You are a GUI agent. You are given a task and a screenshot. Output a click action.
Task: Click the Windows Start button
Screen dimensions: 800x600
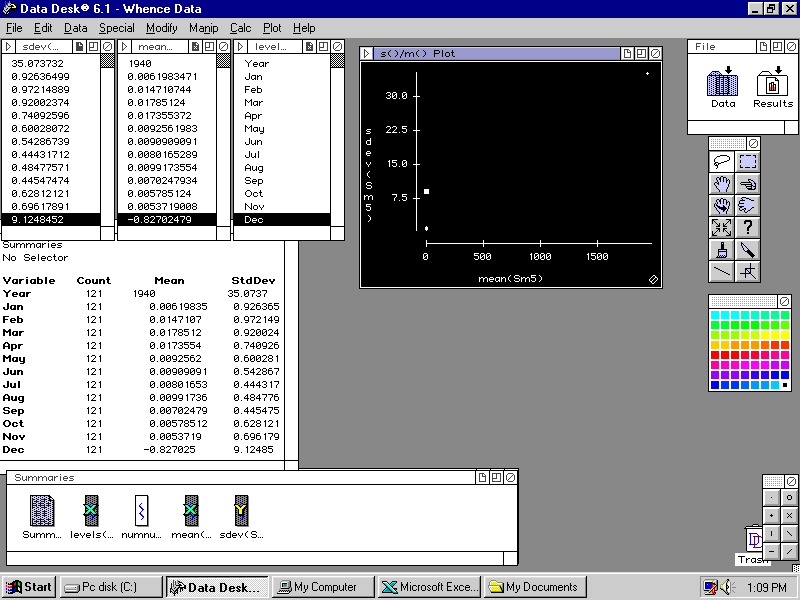point(29,587)
